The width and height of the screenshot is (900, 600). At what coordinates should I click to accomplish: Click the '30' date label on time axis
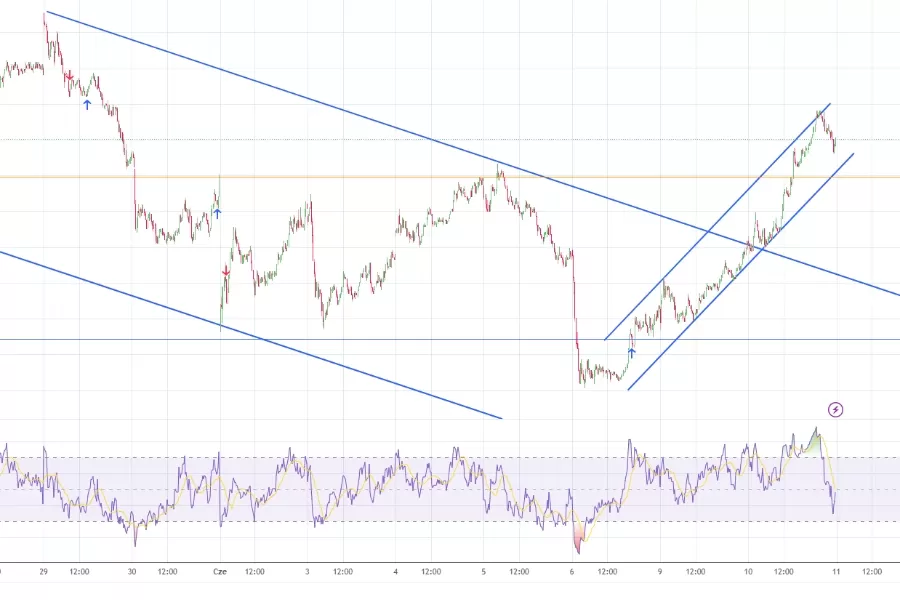tap(132, 571)
